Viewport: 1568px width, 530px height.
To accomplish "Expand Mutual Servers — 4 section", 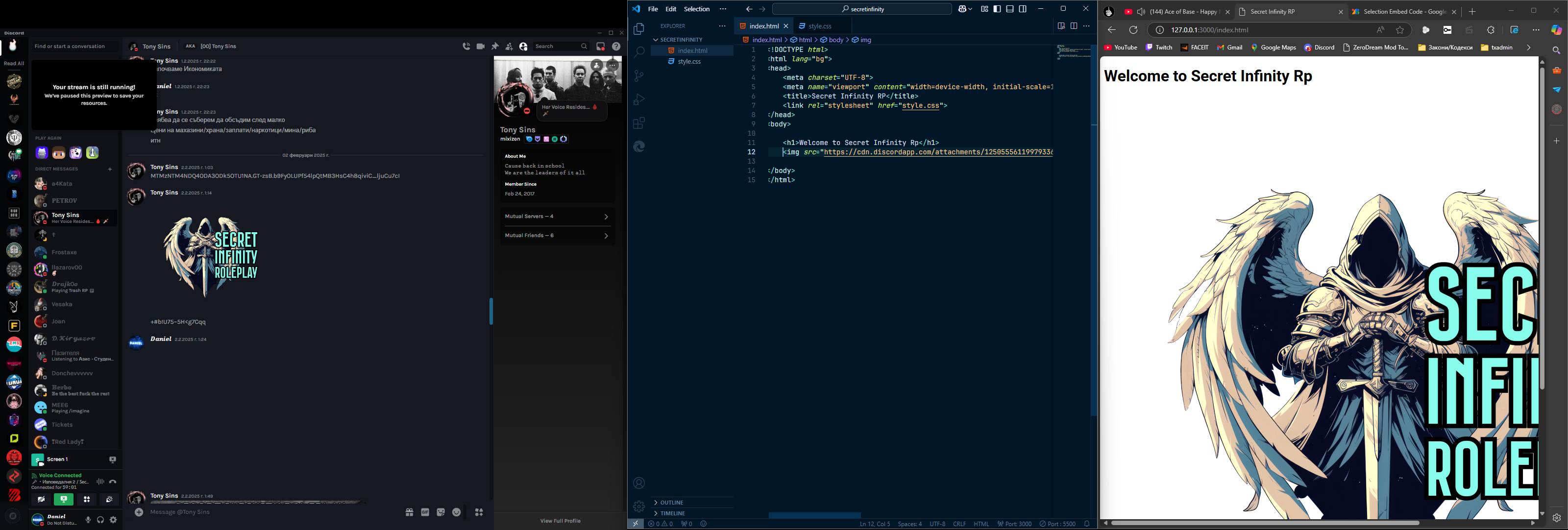I will coord(557,217).
